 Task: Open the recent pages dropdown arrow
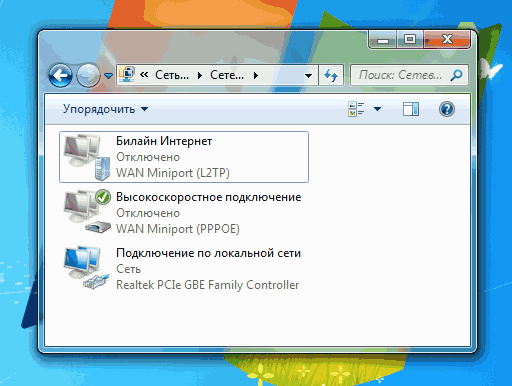click(x=108, y=76)
